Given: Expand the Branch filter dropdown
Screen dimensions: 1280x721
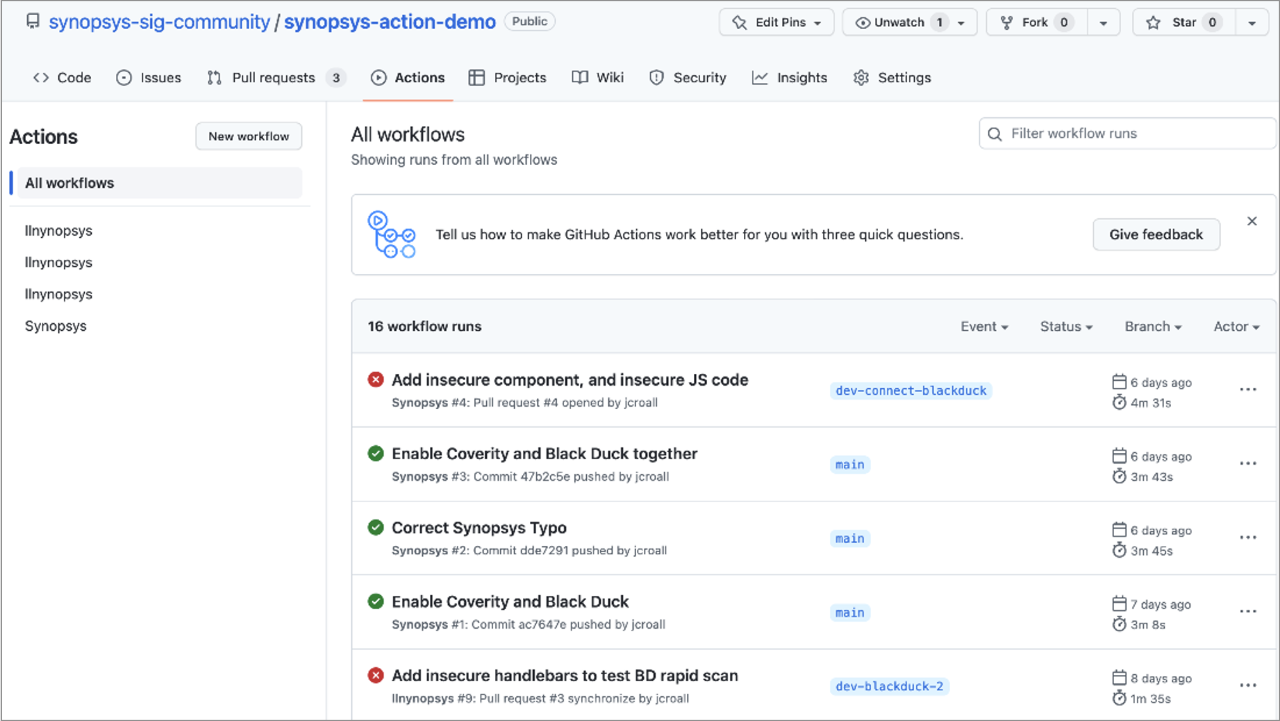Looking at the screenshot, I should 1152,327.
